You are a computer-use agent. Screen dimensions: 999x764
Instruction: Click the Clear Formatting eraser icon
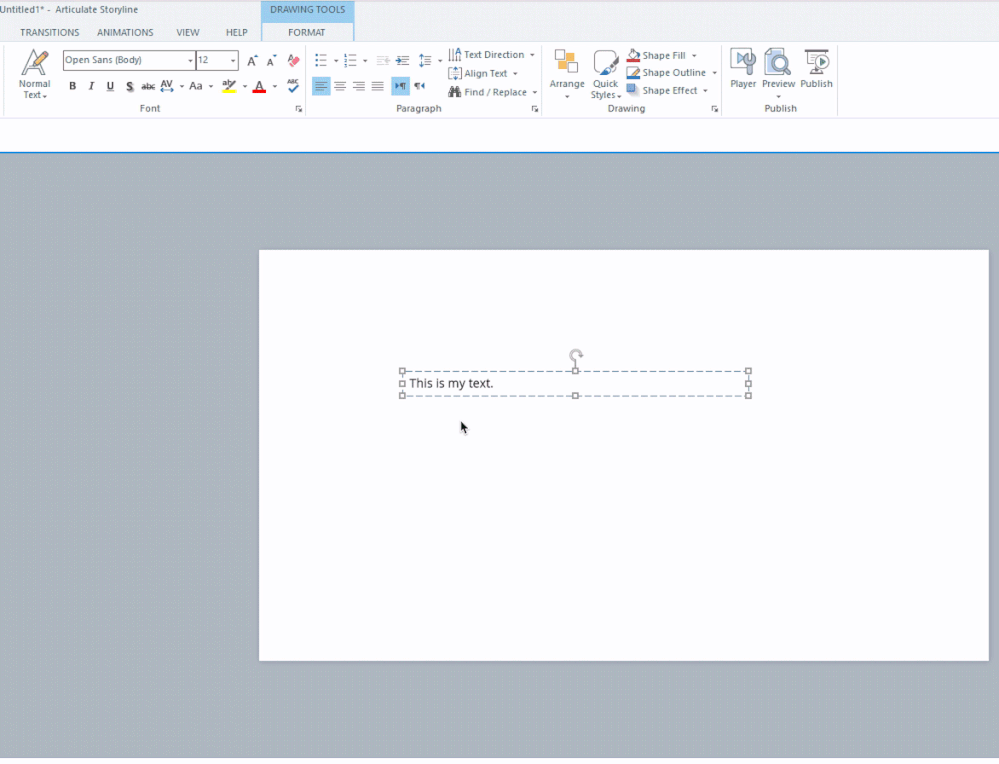coord(293,61)
